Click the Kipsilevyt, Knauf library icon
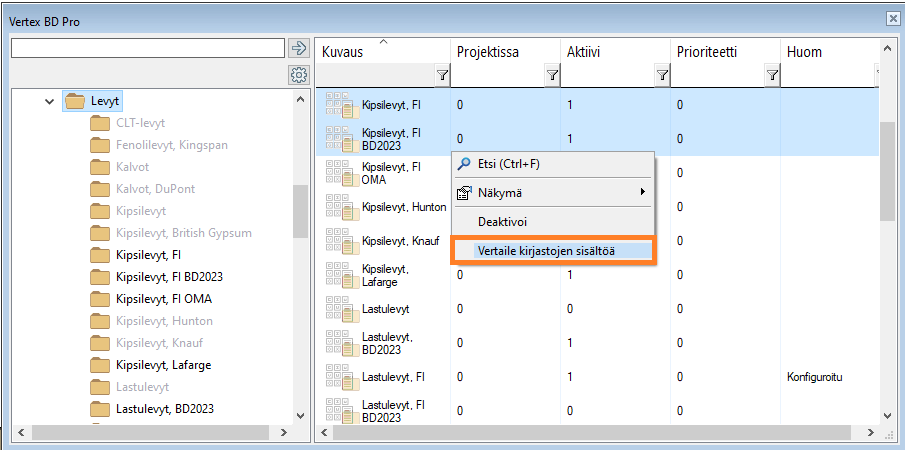The height and width of the screenshot is (450, 905). (340, 241)
